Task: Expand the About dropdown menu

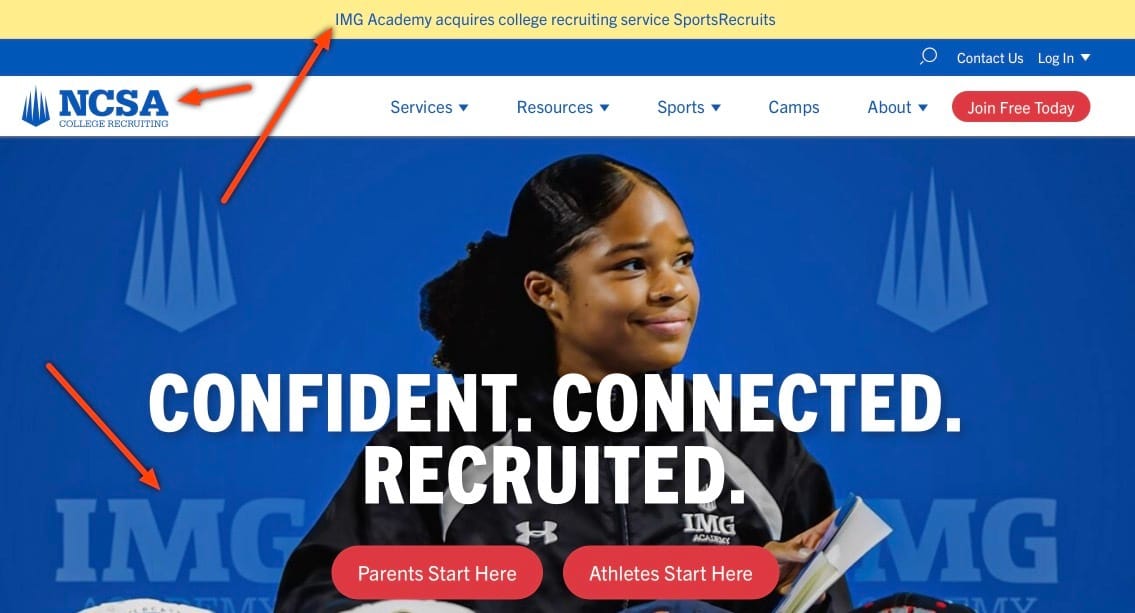Action: 897,107
